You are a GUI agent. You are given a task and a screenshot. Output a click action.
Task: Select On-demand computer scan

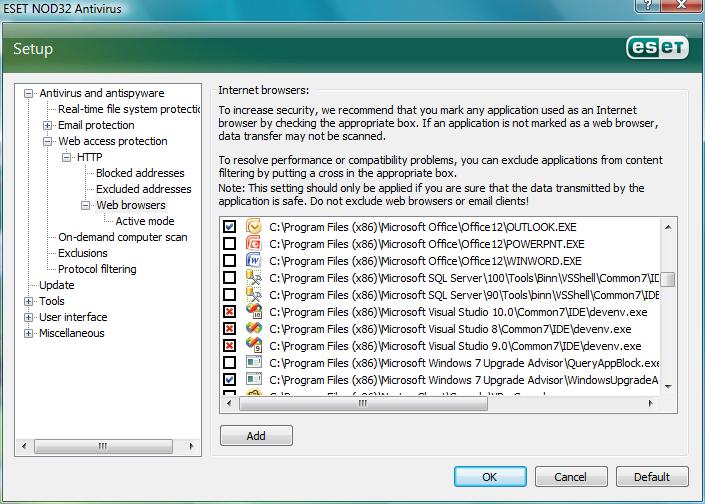point(123,237)
